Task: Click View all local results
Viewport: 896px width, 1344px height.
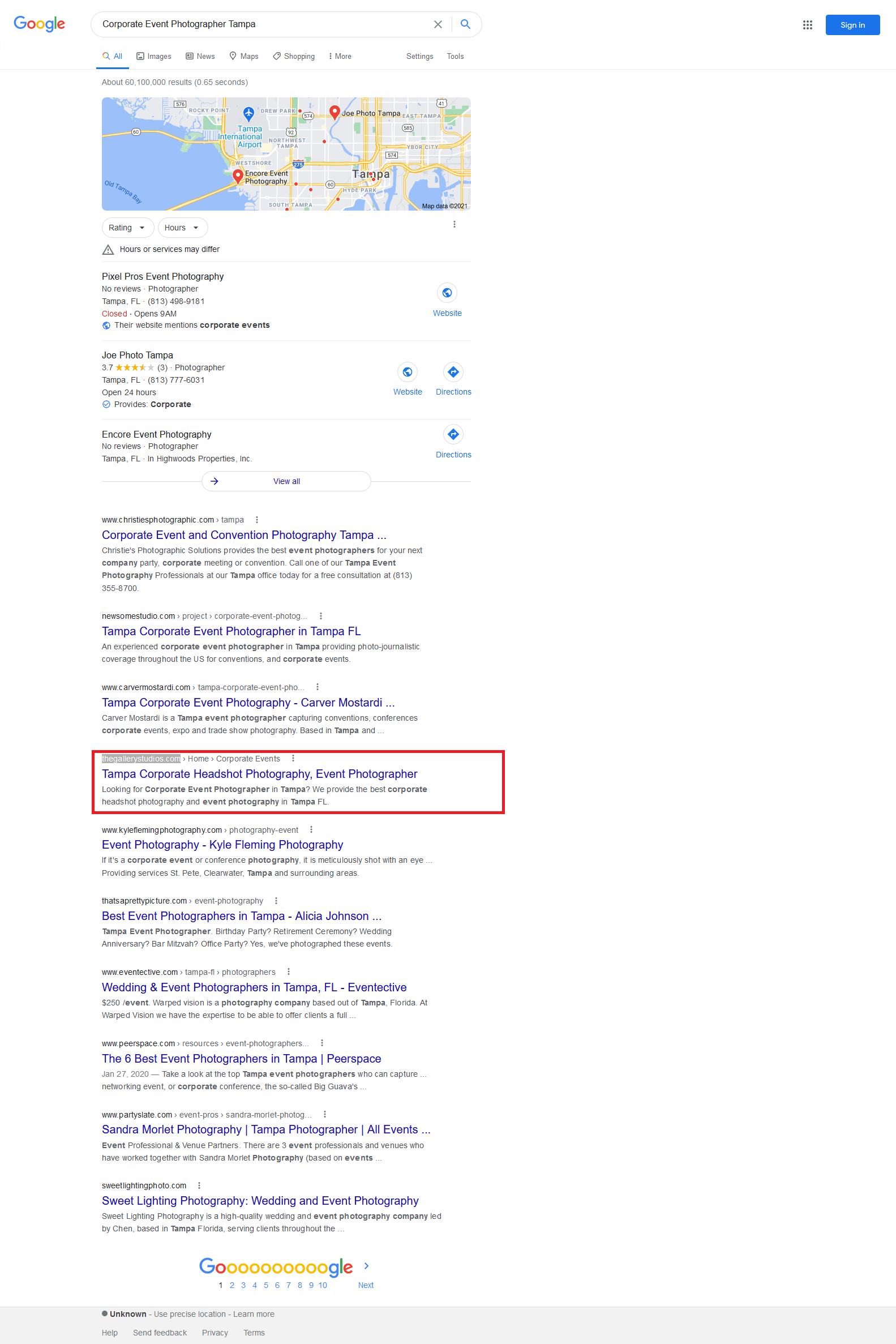Action: tap(286, 481)
